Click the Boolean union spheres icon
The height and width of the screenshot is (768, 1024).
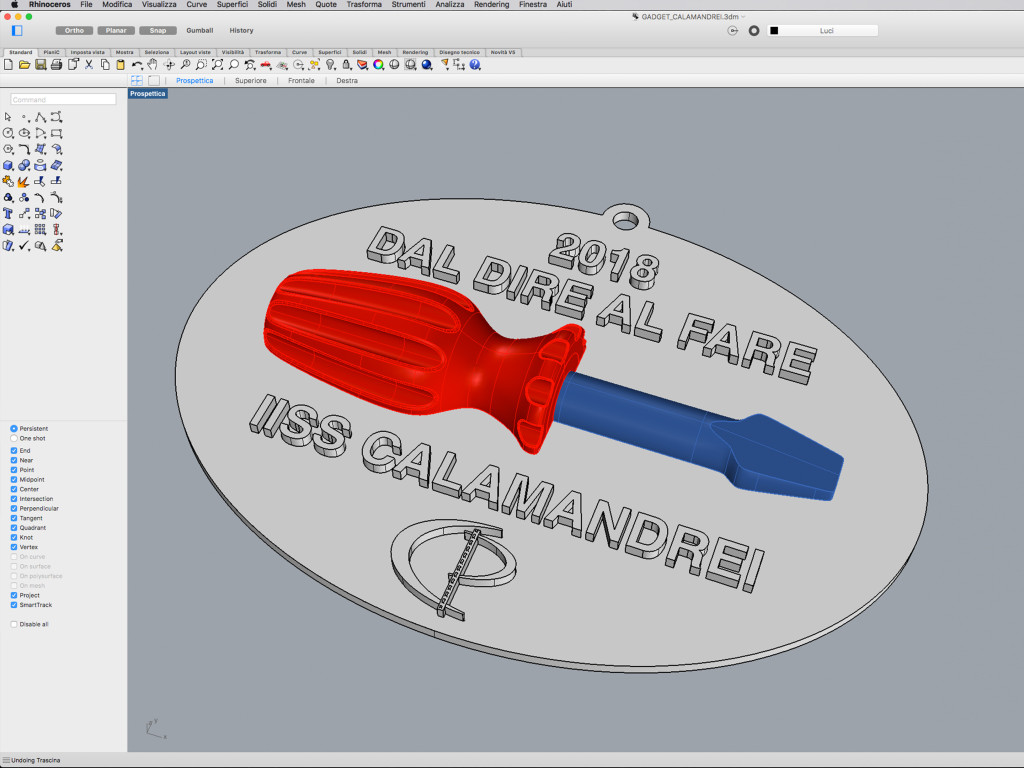click(25, 165)
